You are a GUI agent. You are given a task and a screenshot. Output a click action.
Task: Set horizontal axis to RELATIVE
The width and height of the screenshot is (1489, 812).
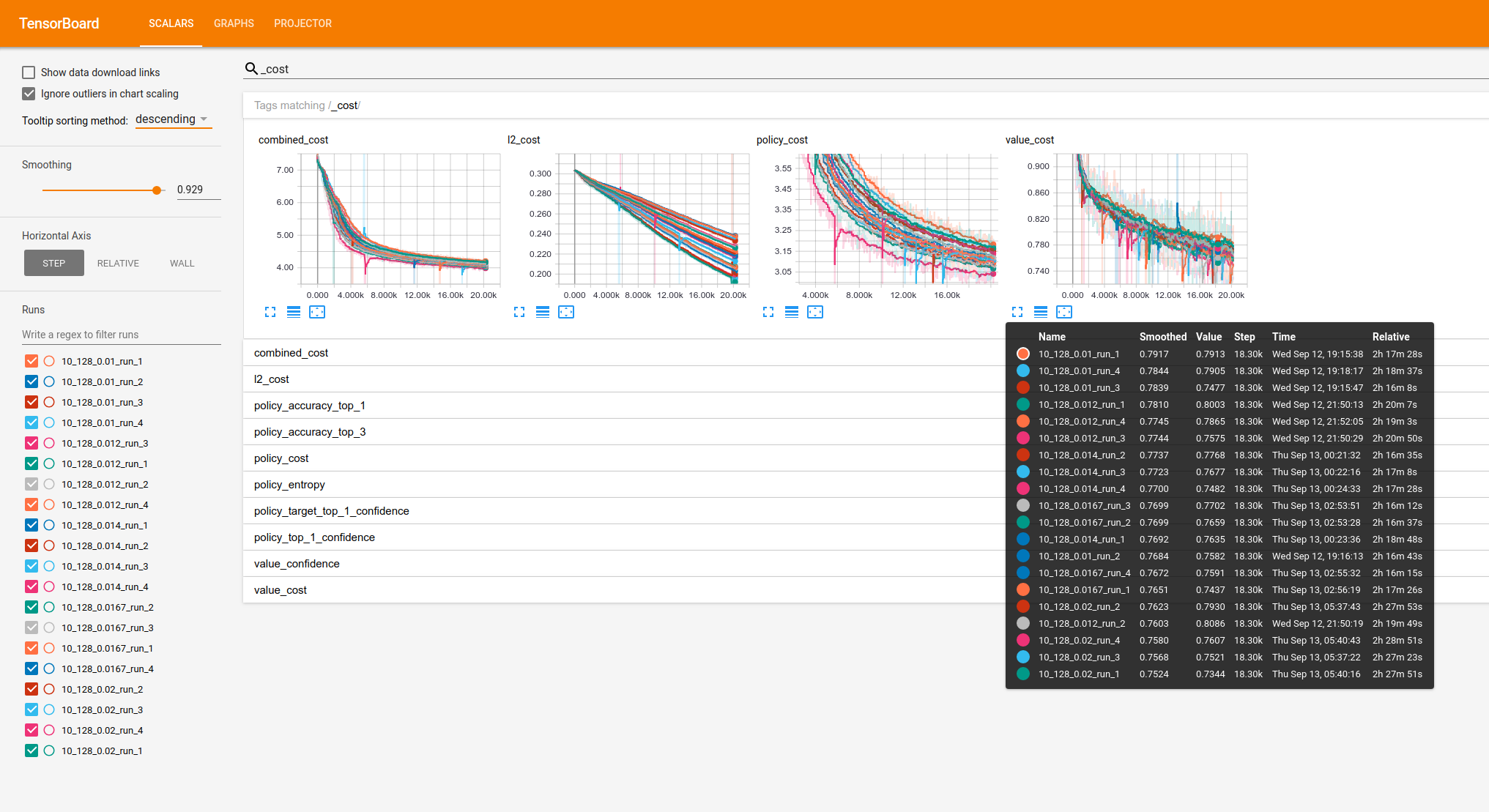(118, 264)
